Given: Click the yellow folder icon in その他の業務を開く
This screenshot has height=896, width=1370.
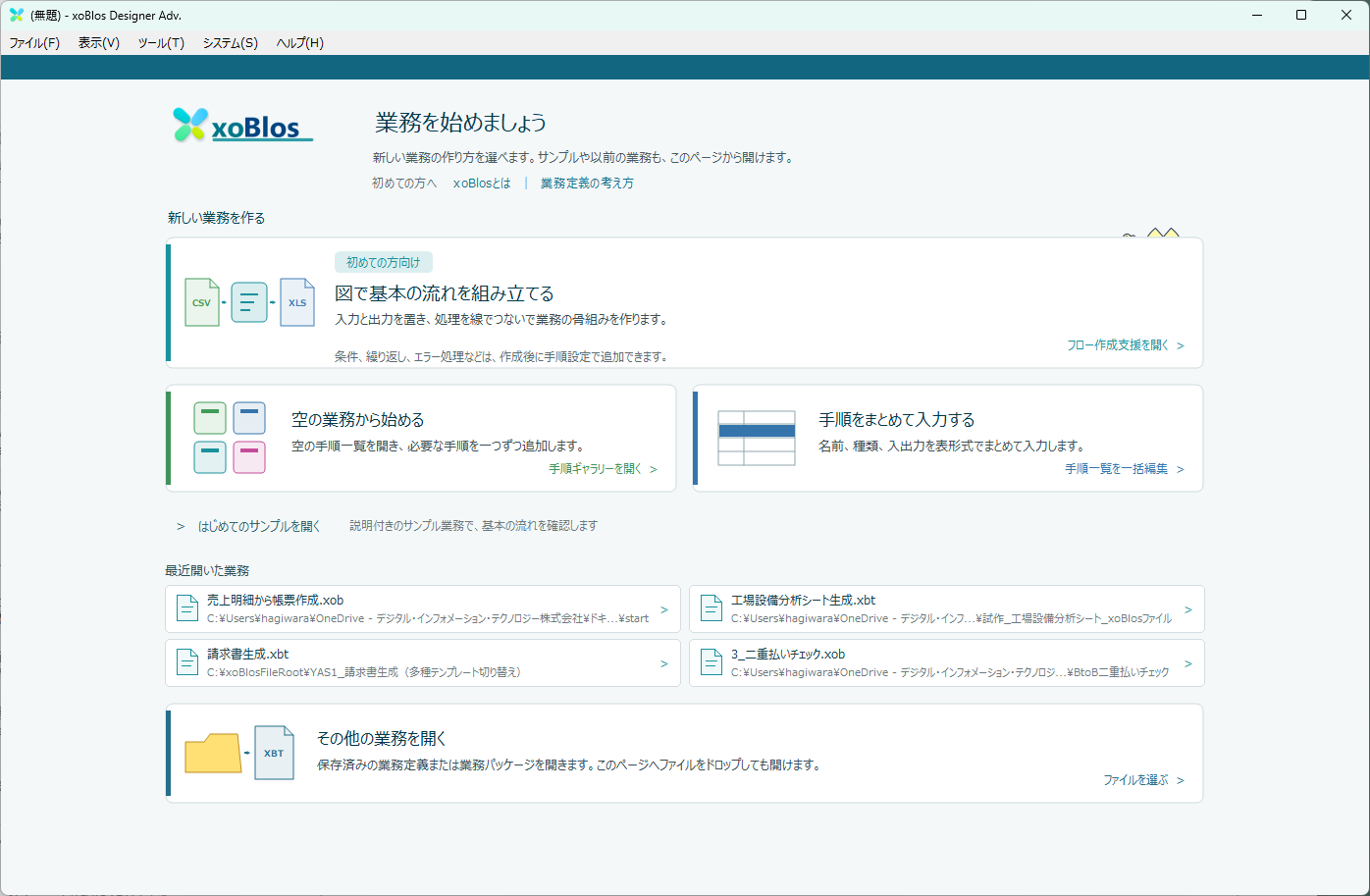Looking at the screenshot, I should [213, 754].
